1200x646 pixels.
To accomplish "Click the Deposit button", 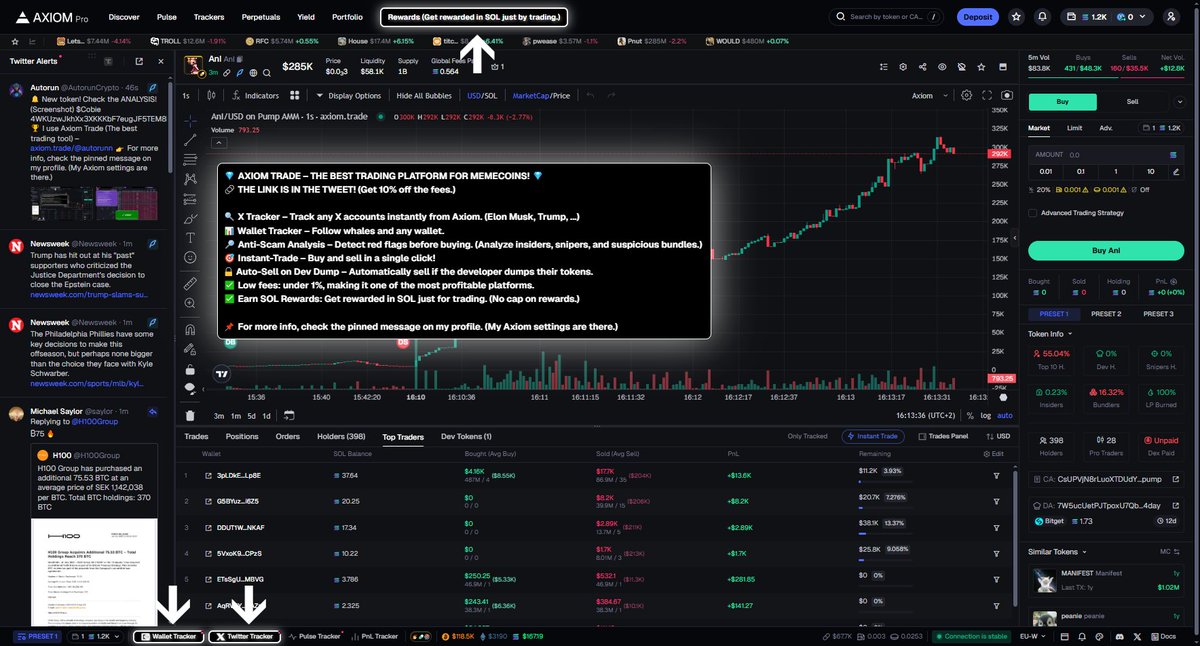I will [x=977, y=17].
